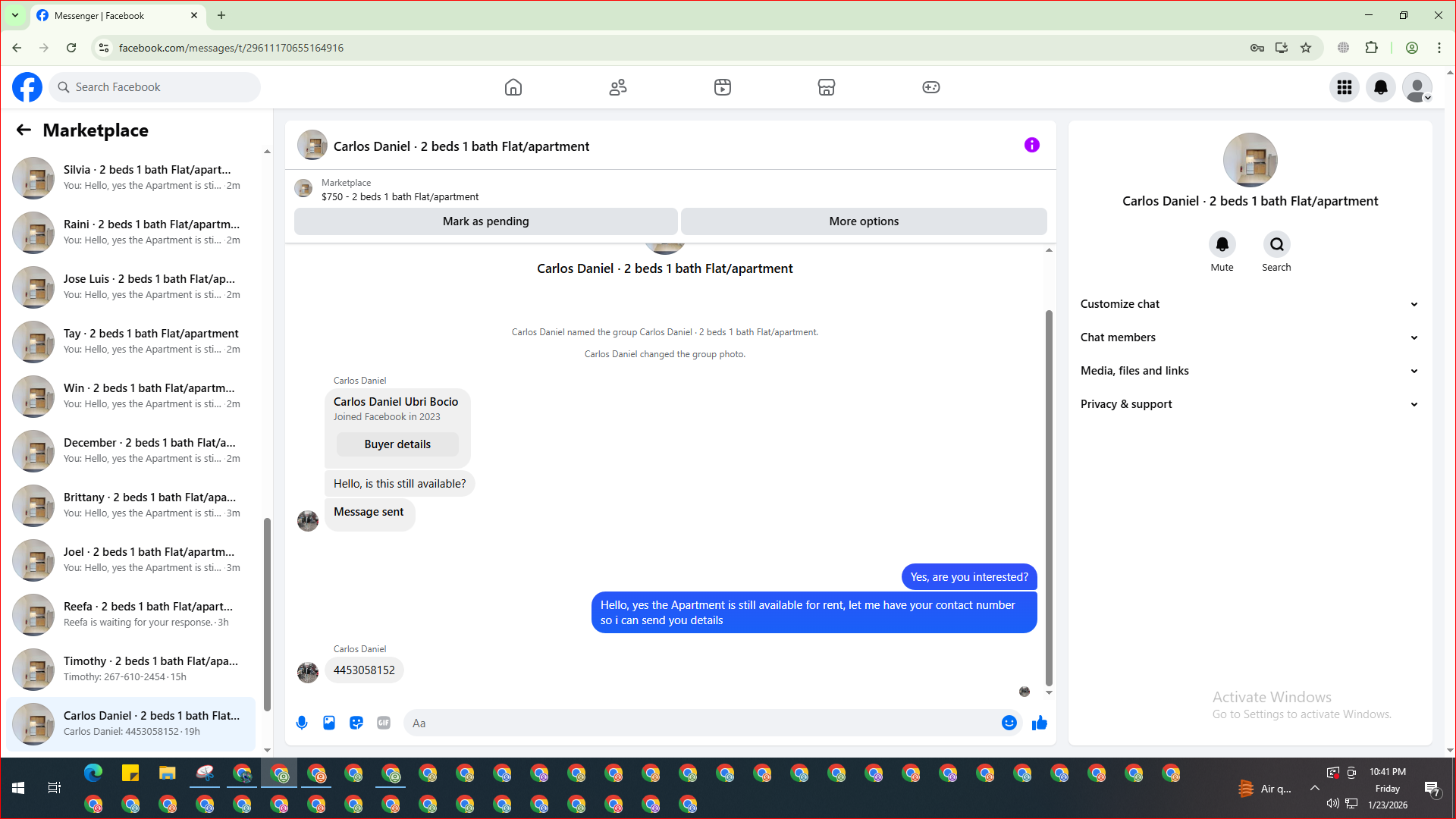Click the voice clip microphone icon

pyautogui.click(x=302, y=723)
